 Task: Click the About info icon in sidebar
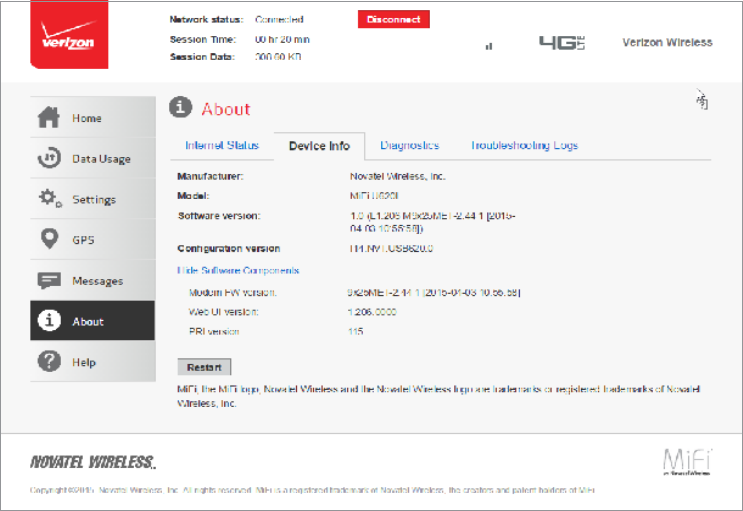tap(49, 320)
